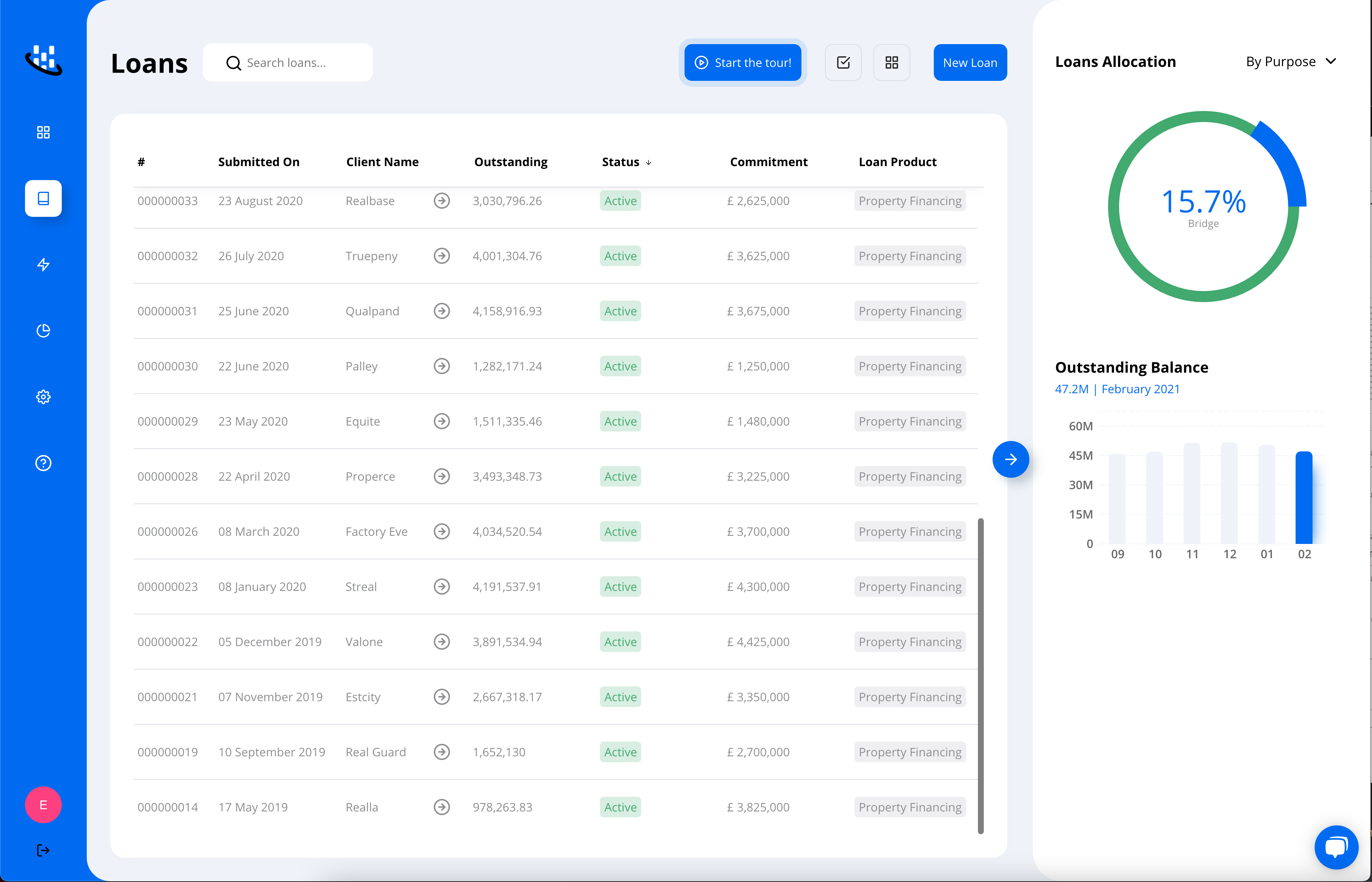Click the logout icon at sidebar bottom
Image resolution: width=1372 pixels, height=882 pixels.
coord(43,850)
